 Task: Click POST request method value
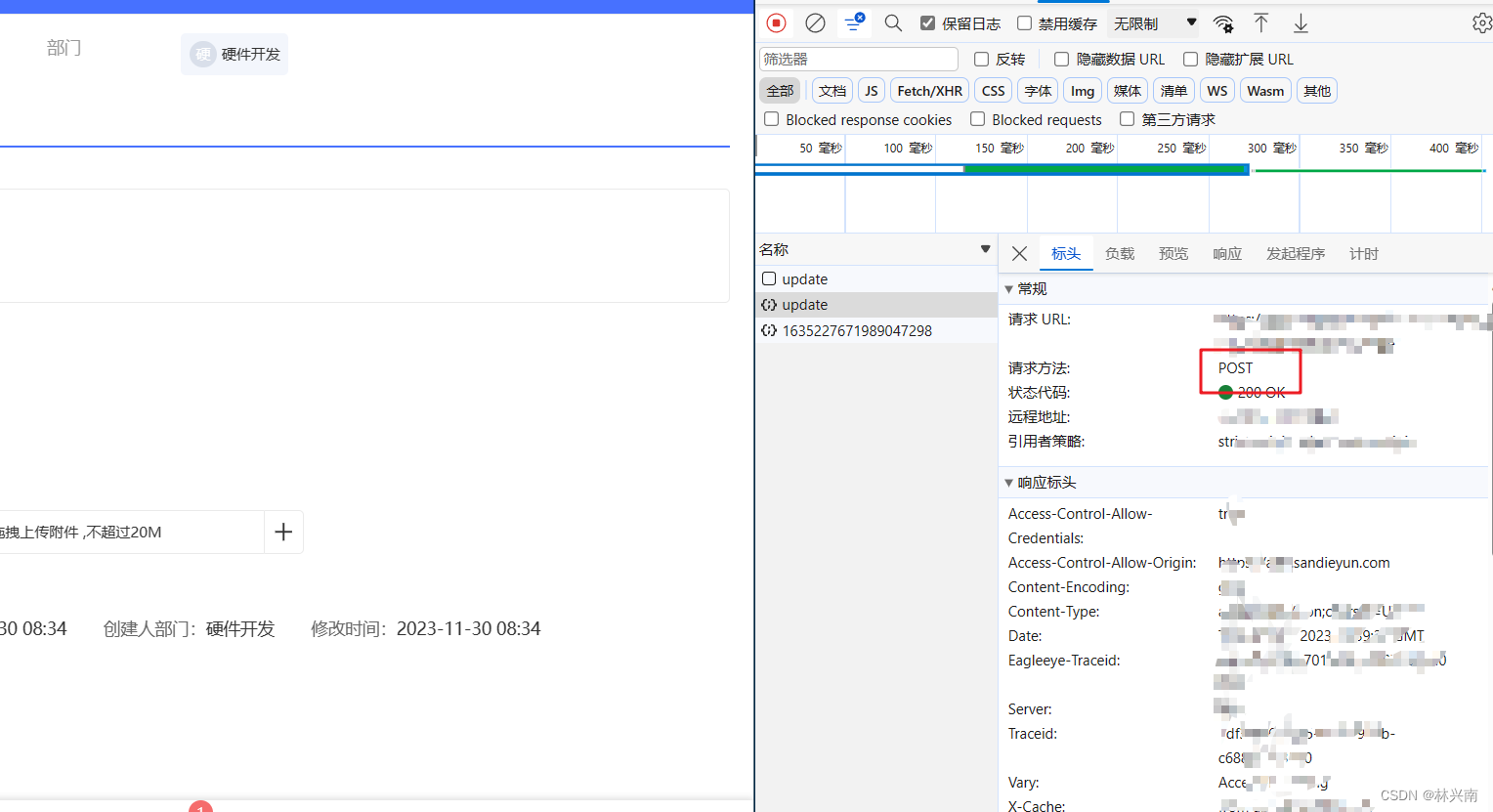pyautogui.click(x=1235, y=368)
